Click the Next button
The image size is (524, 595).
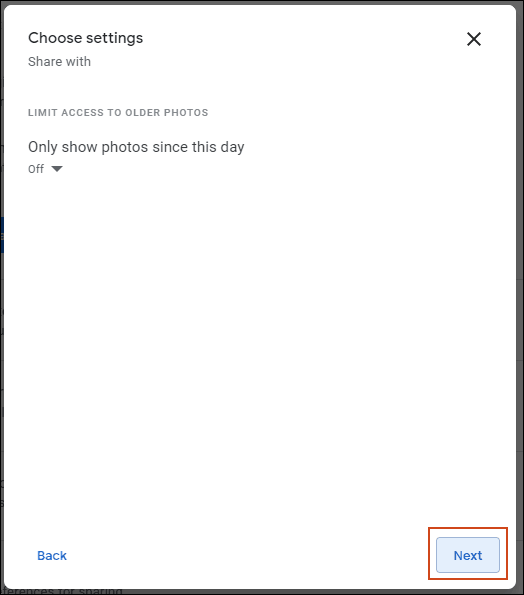pos(467,555)
